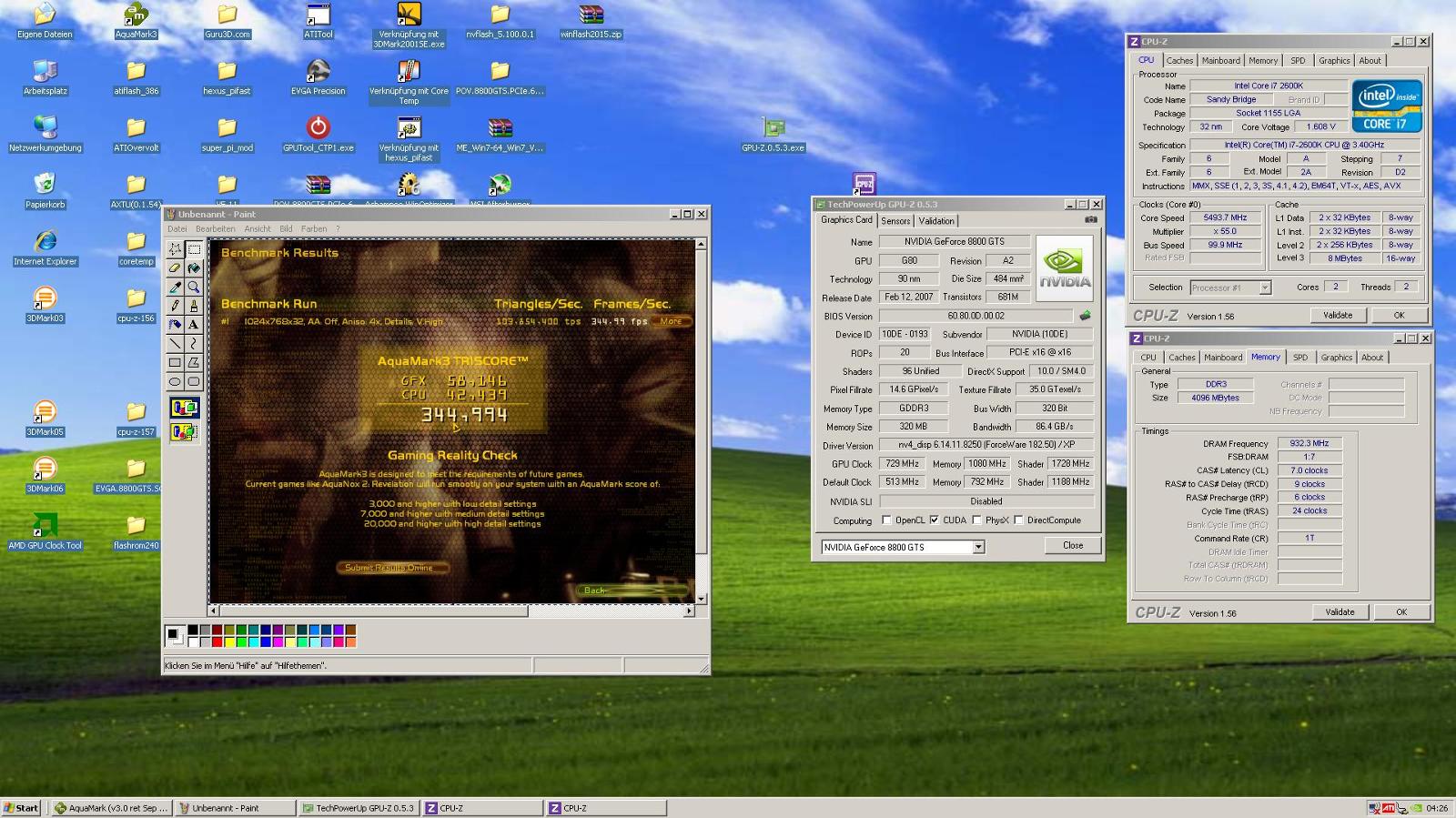Screen dimensions: 1456x818
Task: Pick the black color swatch in Paint palette
Action: click(x=193, y=630)
